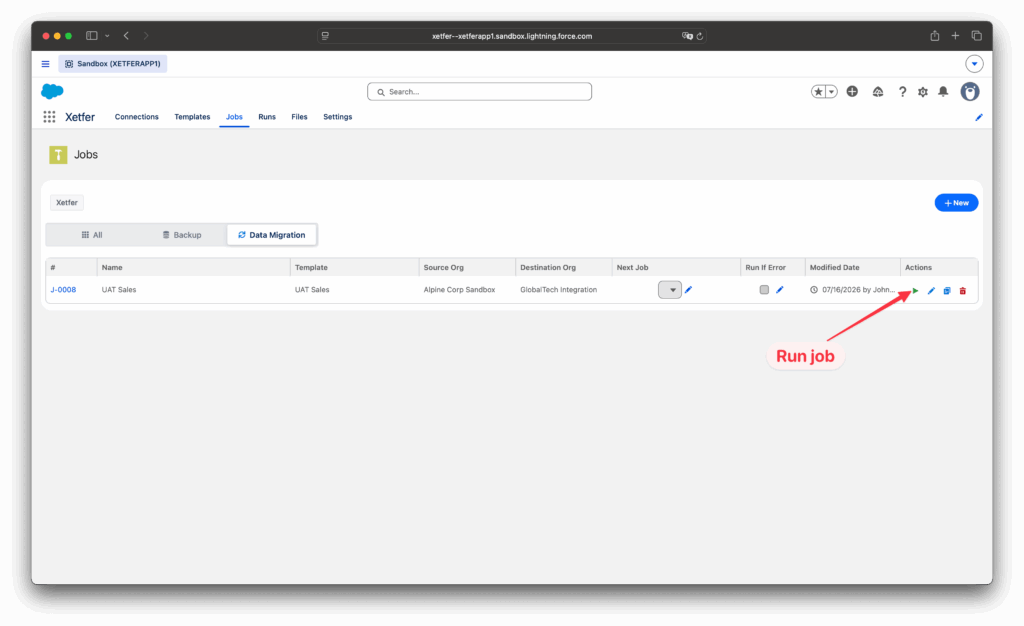This screenshot has height=626, width=1024.
Task: Show All jobs filter
Action: coord(91,235)
